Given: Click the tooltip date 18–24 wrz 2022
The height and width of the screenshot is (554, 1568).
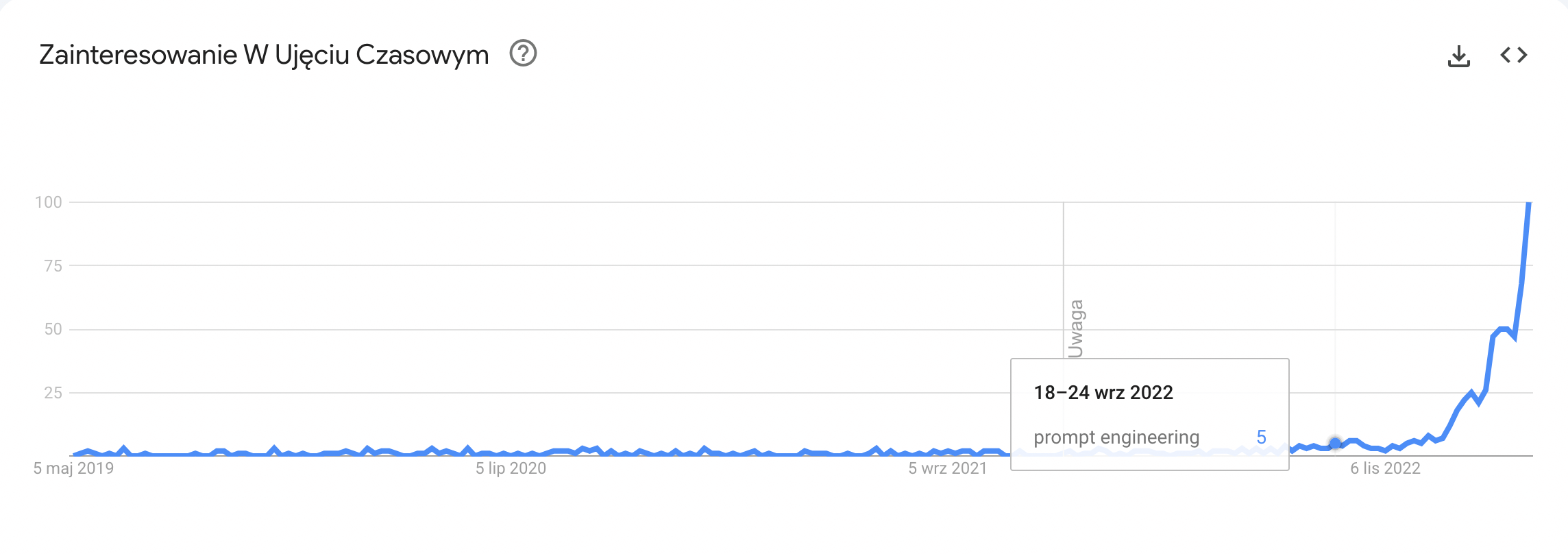Looking at the screenshot, I should point(1103,393).
